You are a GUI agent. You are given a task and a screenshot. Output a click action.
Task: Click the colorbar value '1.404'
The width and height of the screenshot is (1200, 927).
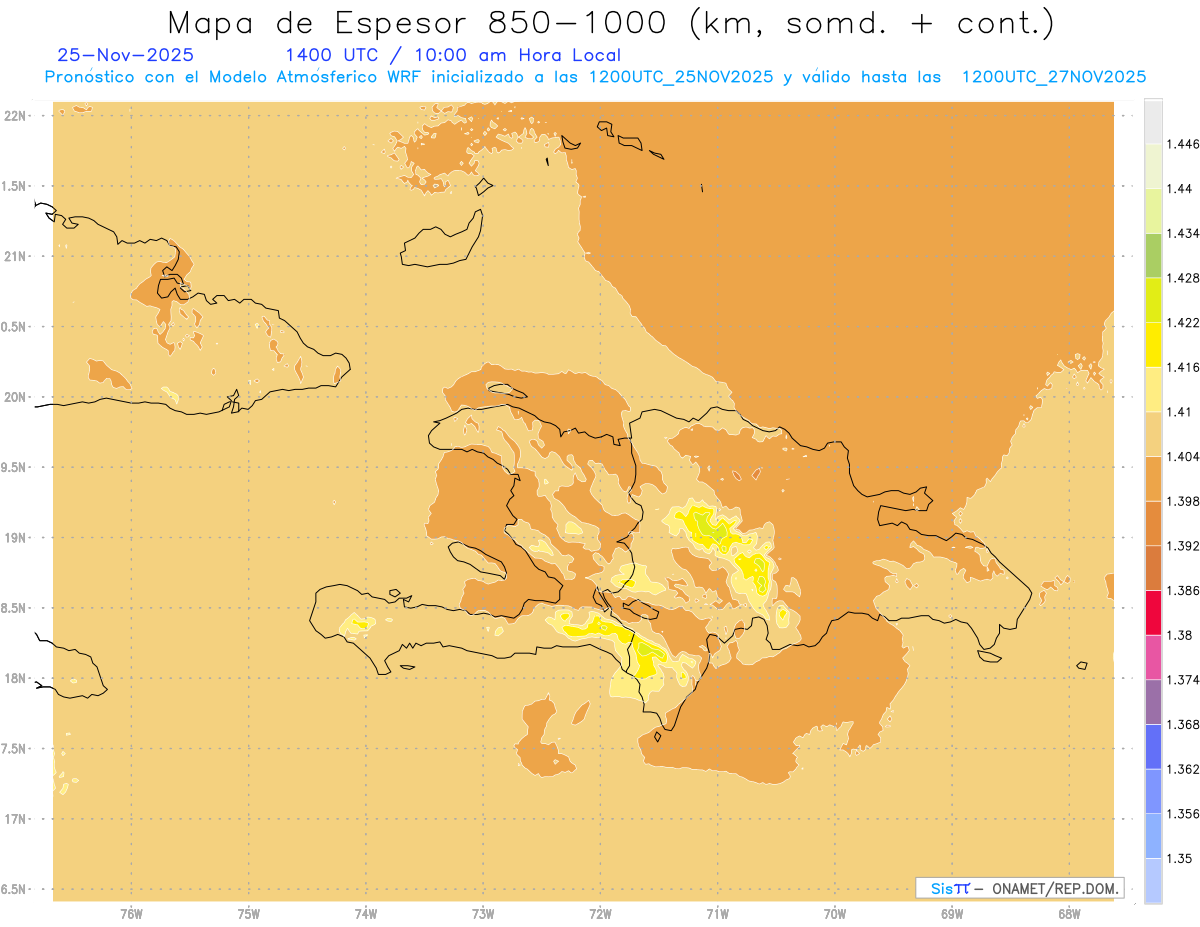pyautogui.click(x=1182, y=456)
